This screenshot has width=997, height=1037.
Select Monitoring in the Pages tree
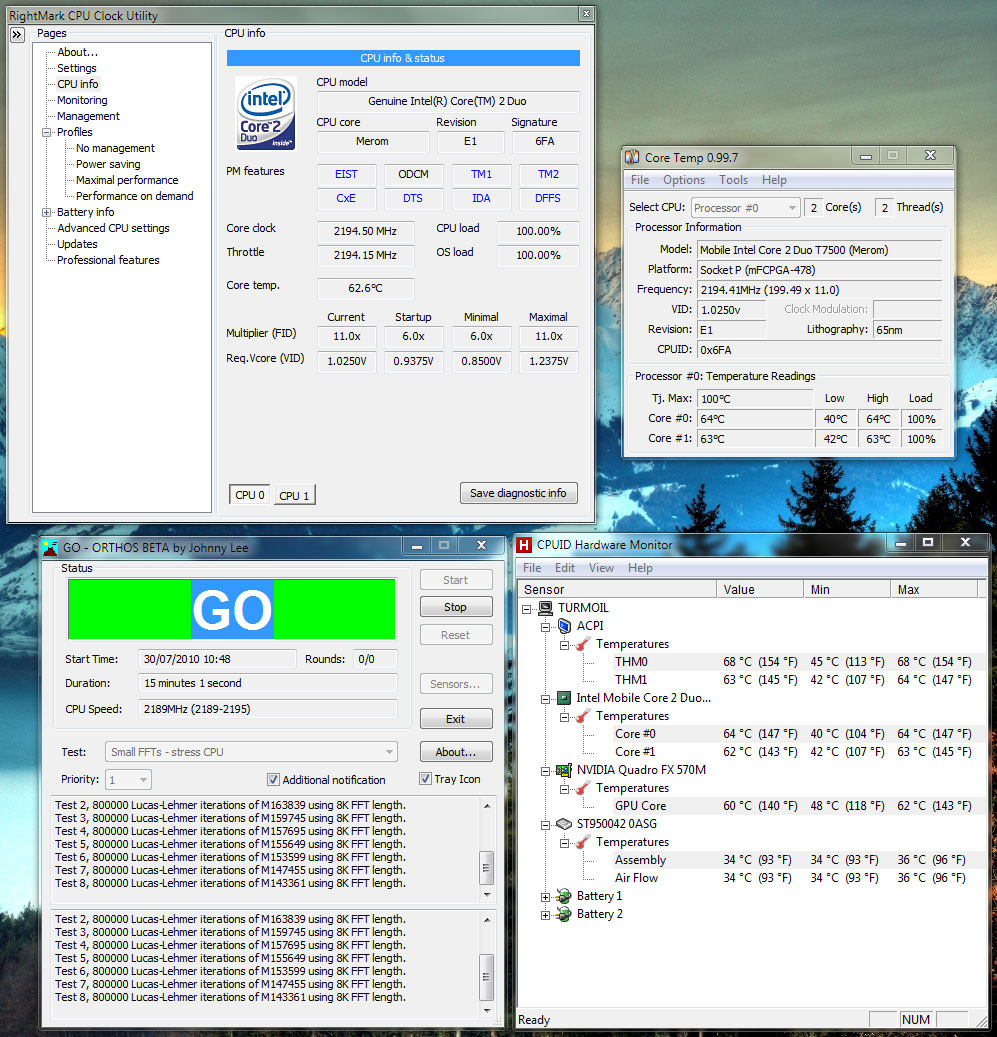(x=82, y=100)
